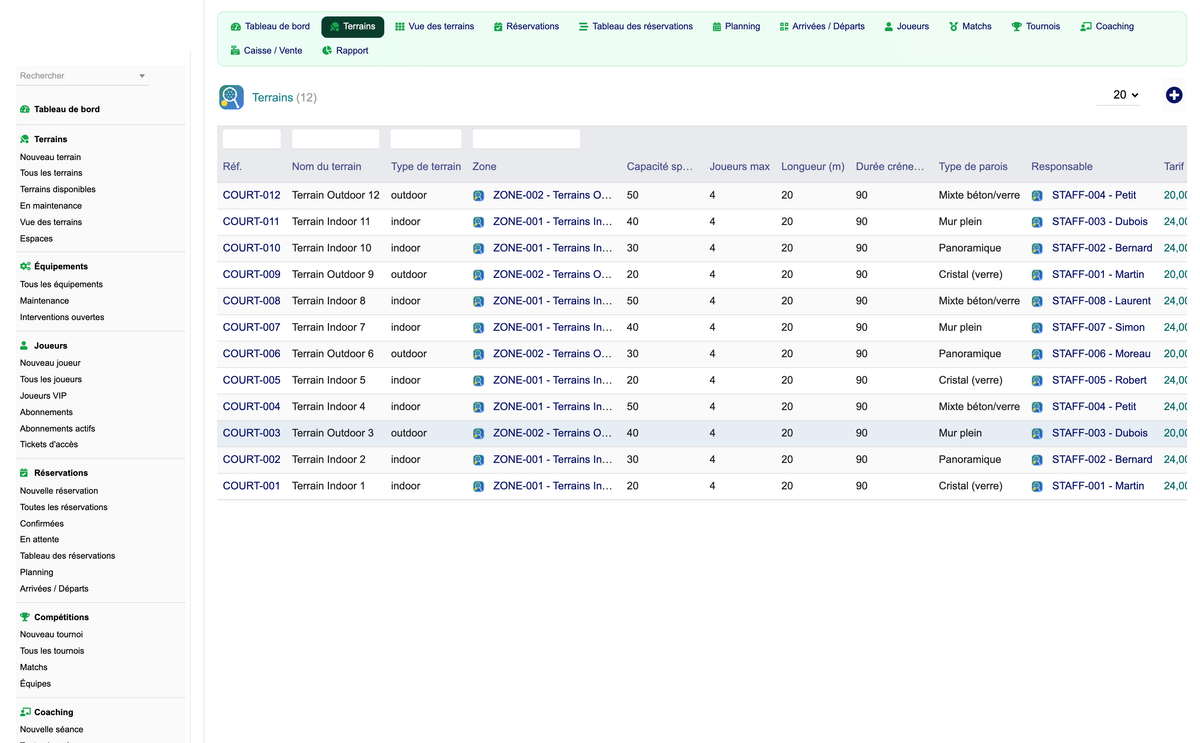Click zone icon in COURT-009 row
The image size is (1200, 743).
coord(478,275)
